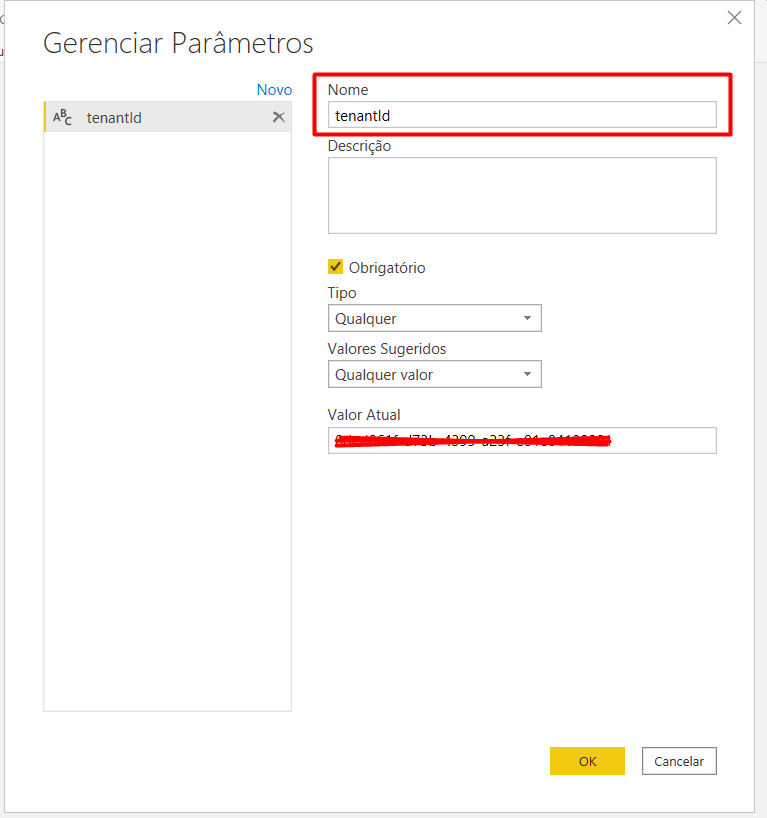Click the Novo link to add a parameter
The height and width of the screenshot is (818, 767).
coord(274,90)
